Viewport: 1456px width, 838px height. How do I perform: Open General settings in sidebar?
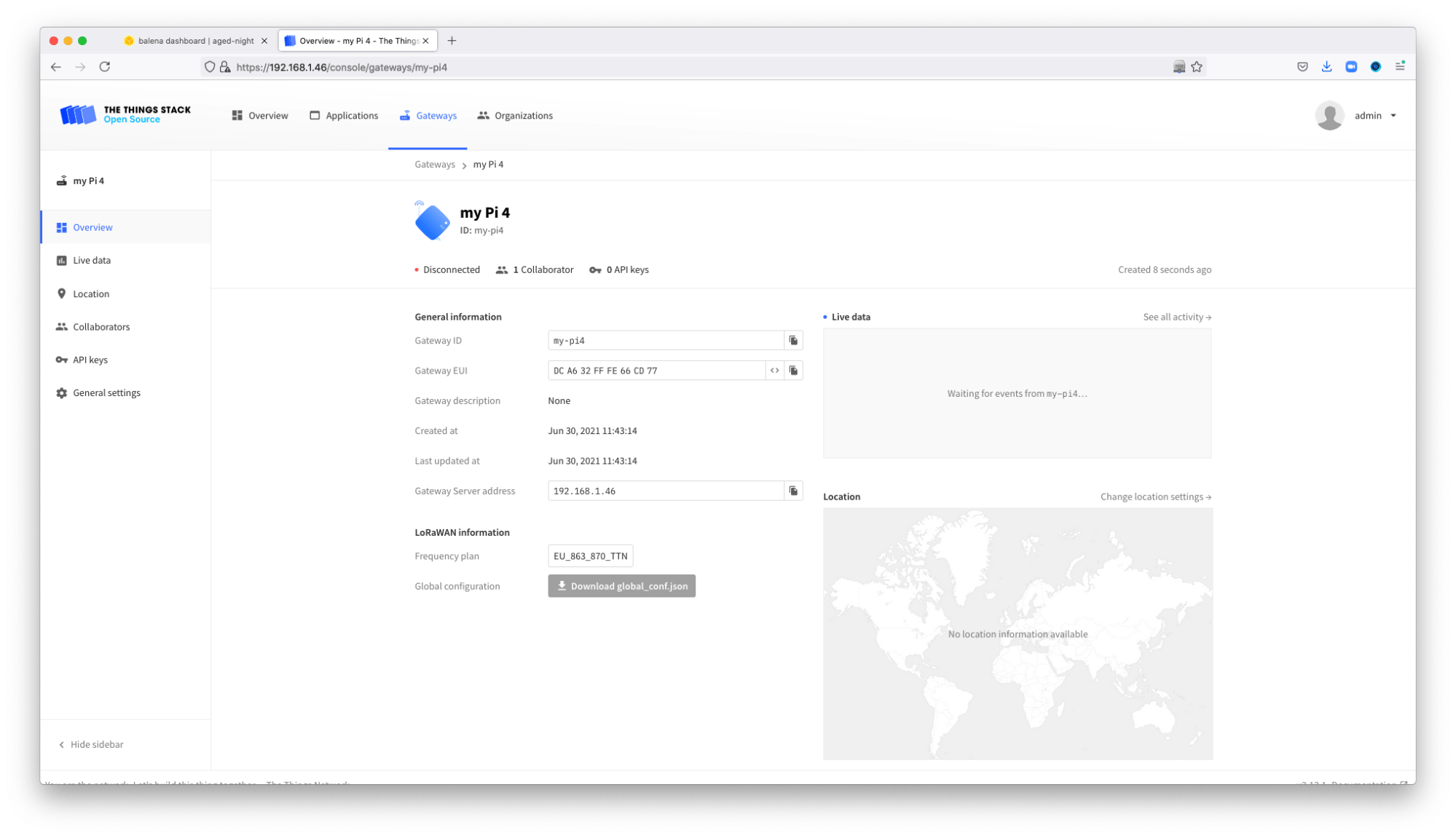pos(106,393)
